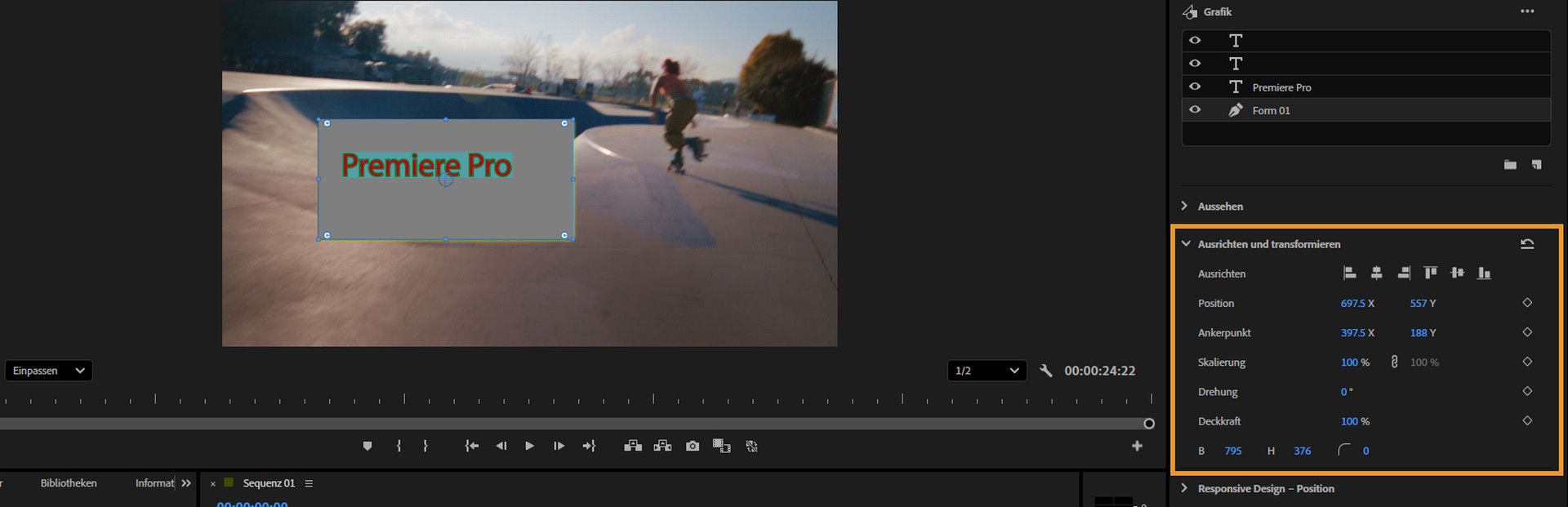This screenshot has height=507, width=1568.
Task: Edit shape height H value 376
Action: tap(1303, 451)
